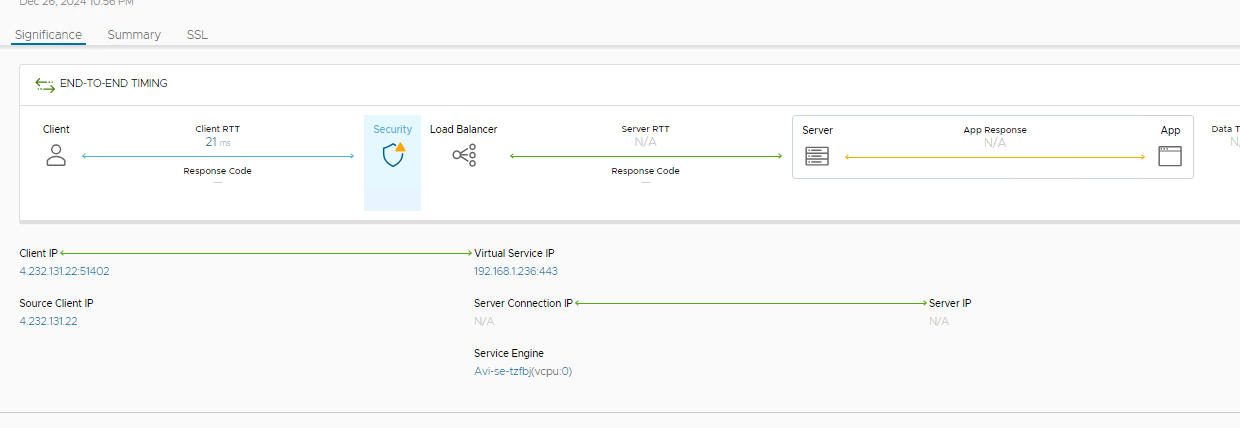This screenshot has height=428, width=1240.
Task: Click the Server IP label
Action: click(950, 303)
